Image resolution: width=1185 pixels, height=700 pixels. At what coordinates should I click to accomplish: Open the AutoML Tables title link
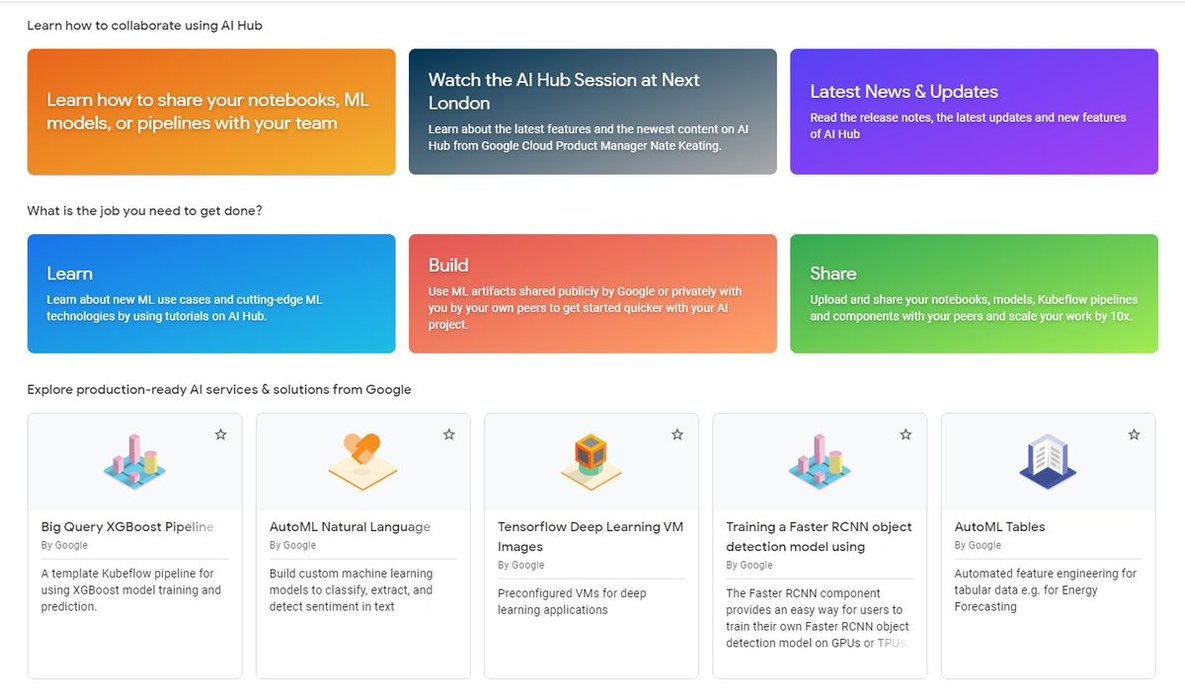[x=999, y=527]
